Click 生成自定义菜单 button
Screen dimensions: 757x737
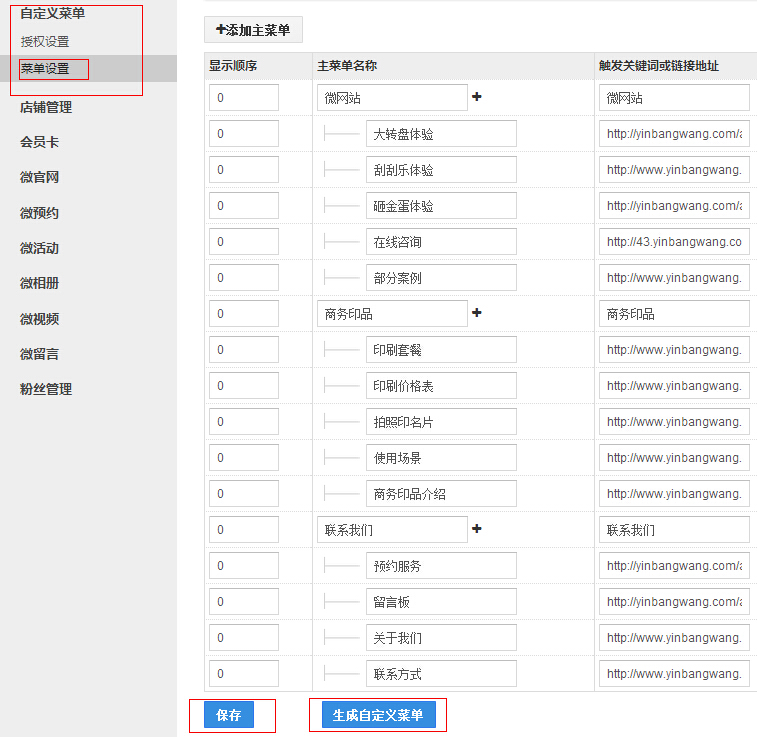click(378, 715)
